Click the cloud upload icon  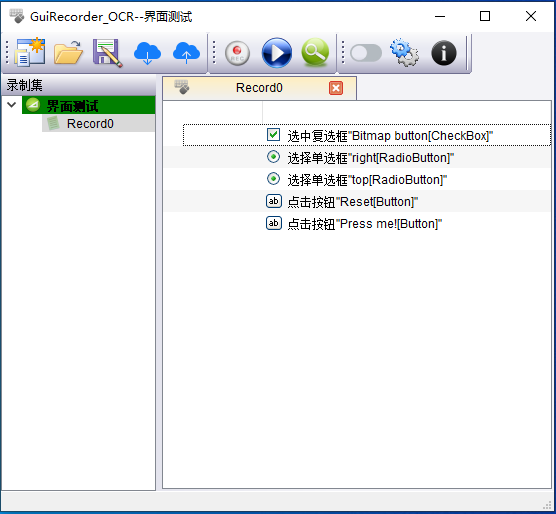pos(186,53)
